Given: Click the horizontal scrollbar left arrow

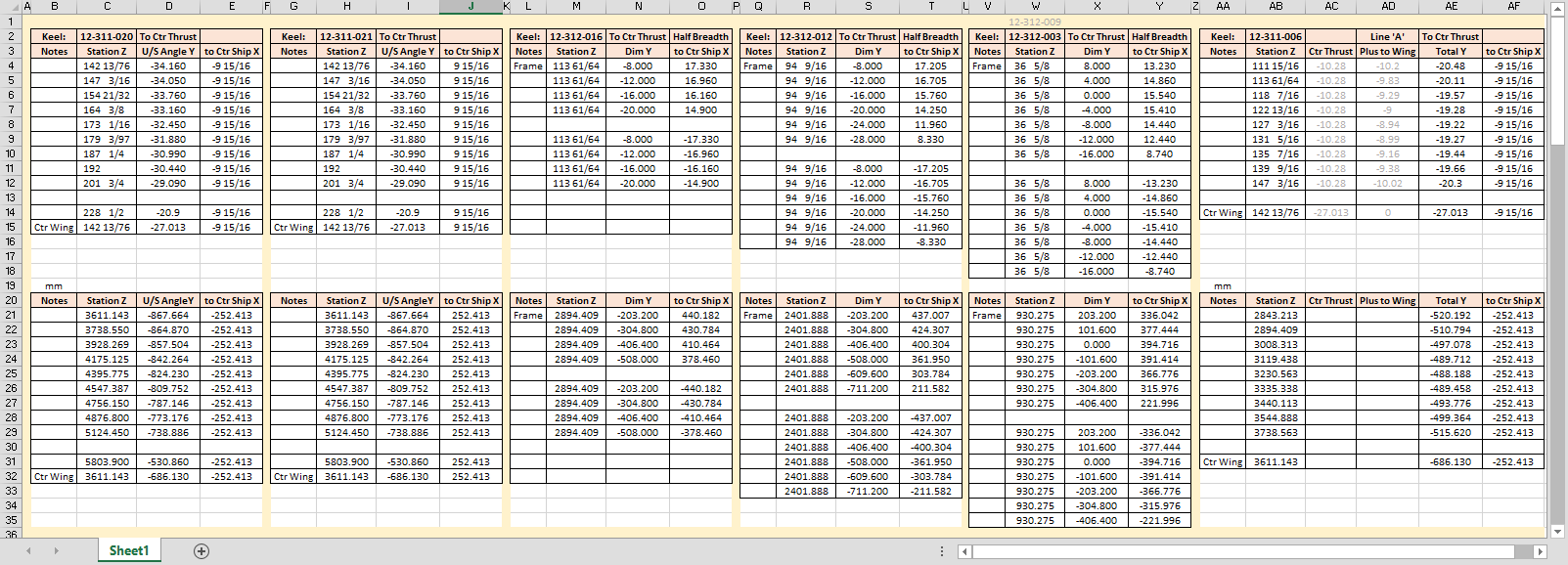Looking at the screenshot, I should coord(964,551).
